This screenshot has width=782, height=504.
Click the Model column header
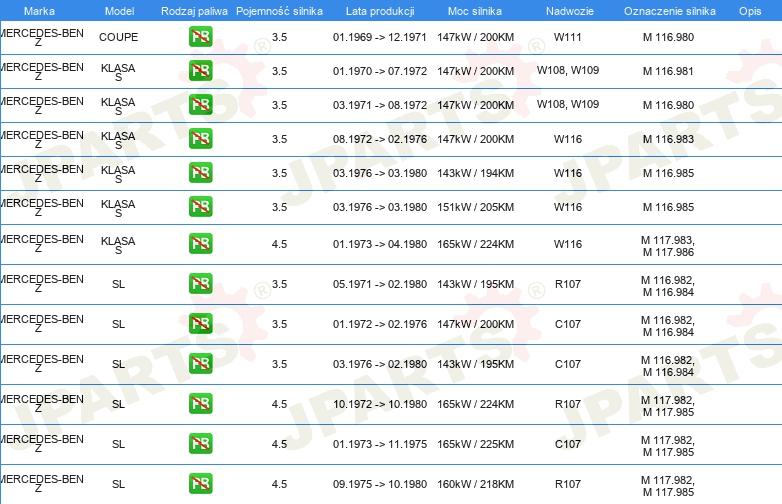coord(119,11)
